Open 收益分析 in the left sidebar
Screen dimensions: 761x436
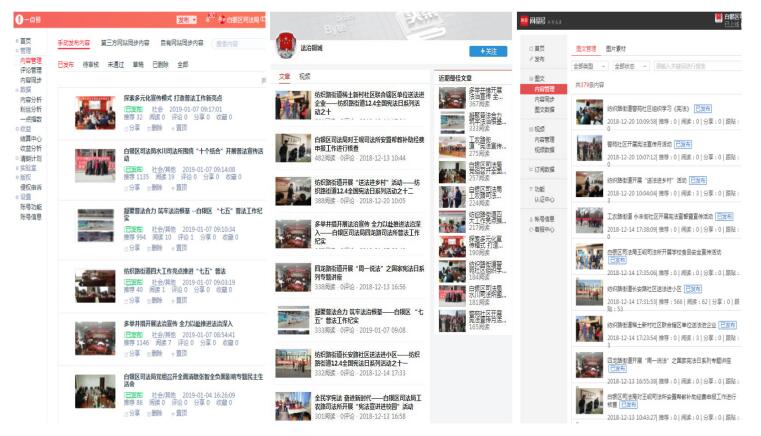[x=31, y=149]
